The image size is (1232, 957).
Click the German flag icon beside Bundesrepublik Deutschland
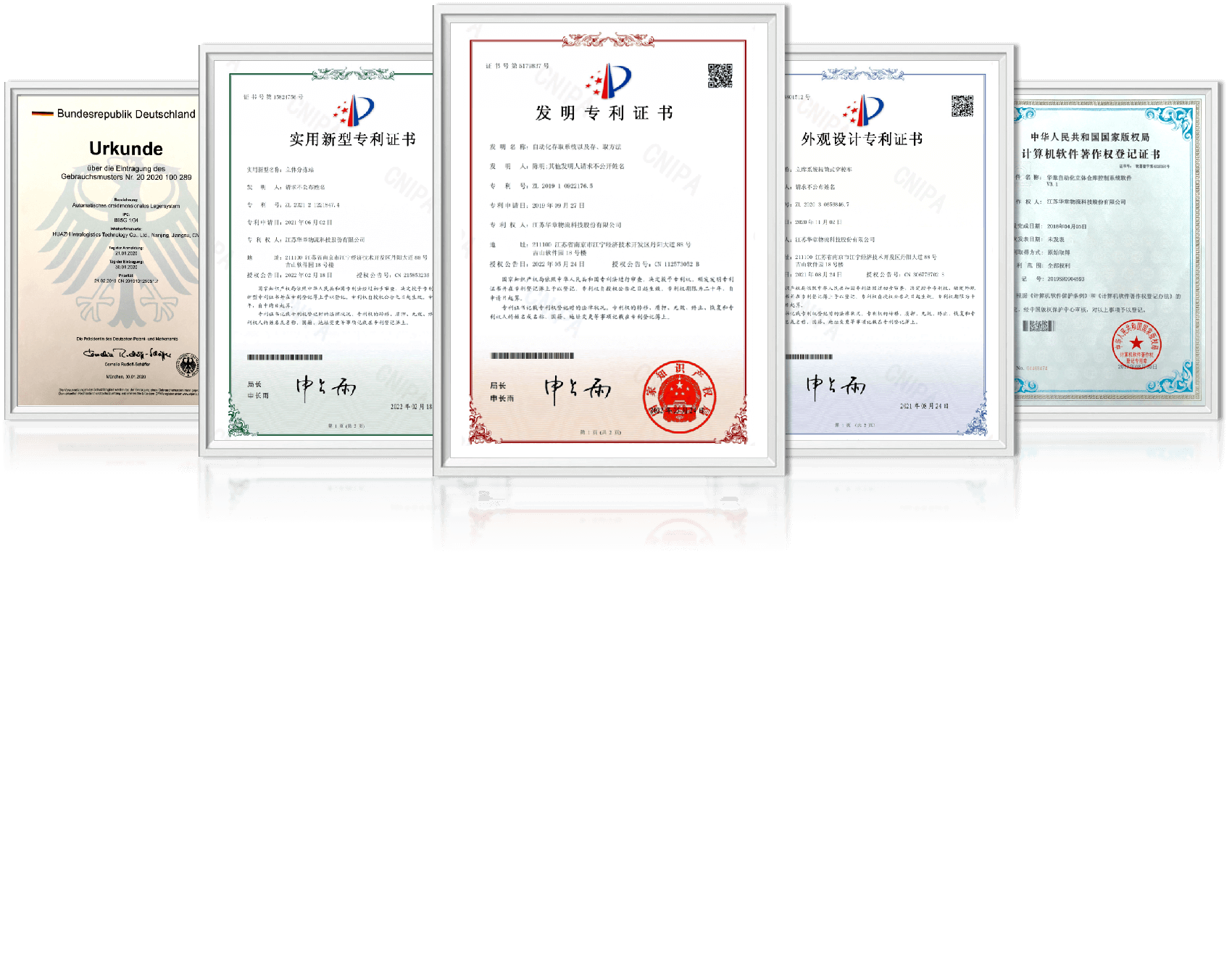click(43, 114)
